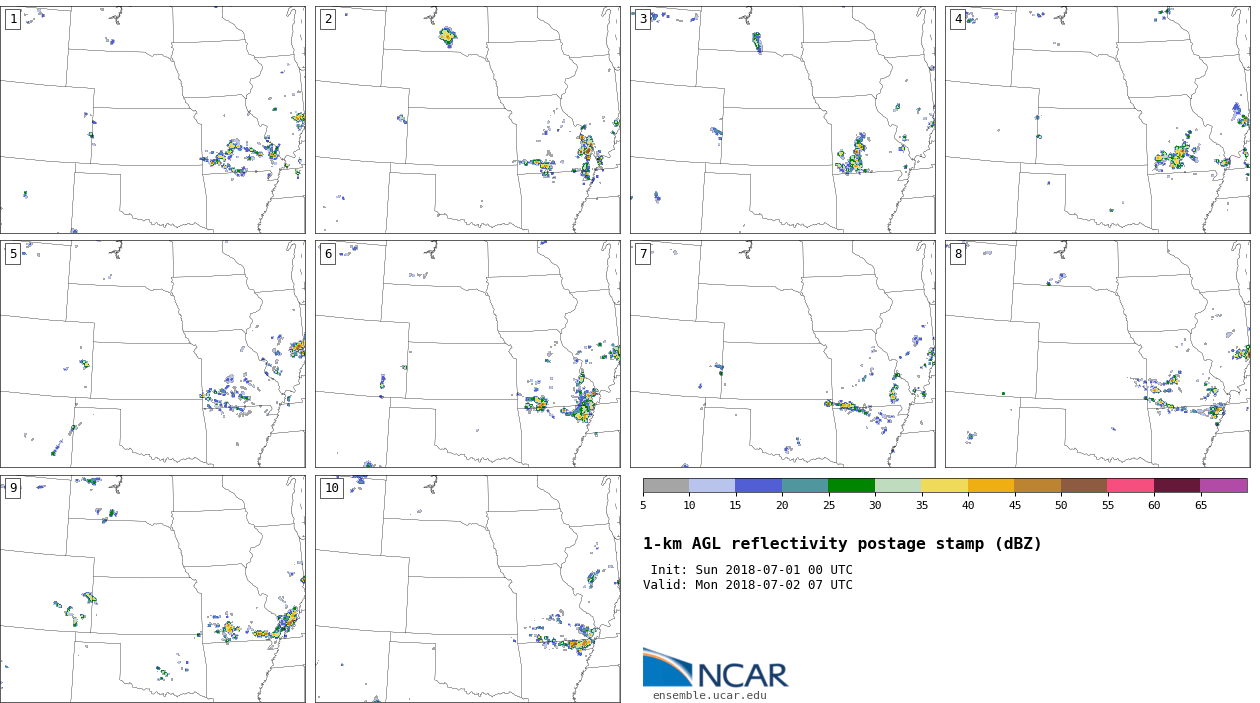Select the pink 55–60 dBZ swatch
The image size is (1260, 703).
tap(1130, 485)
